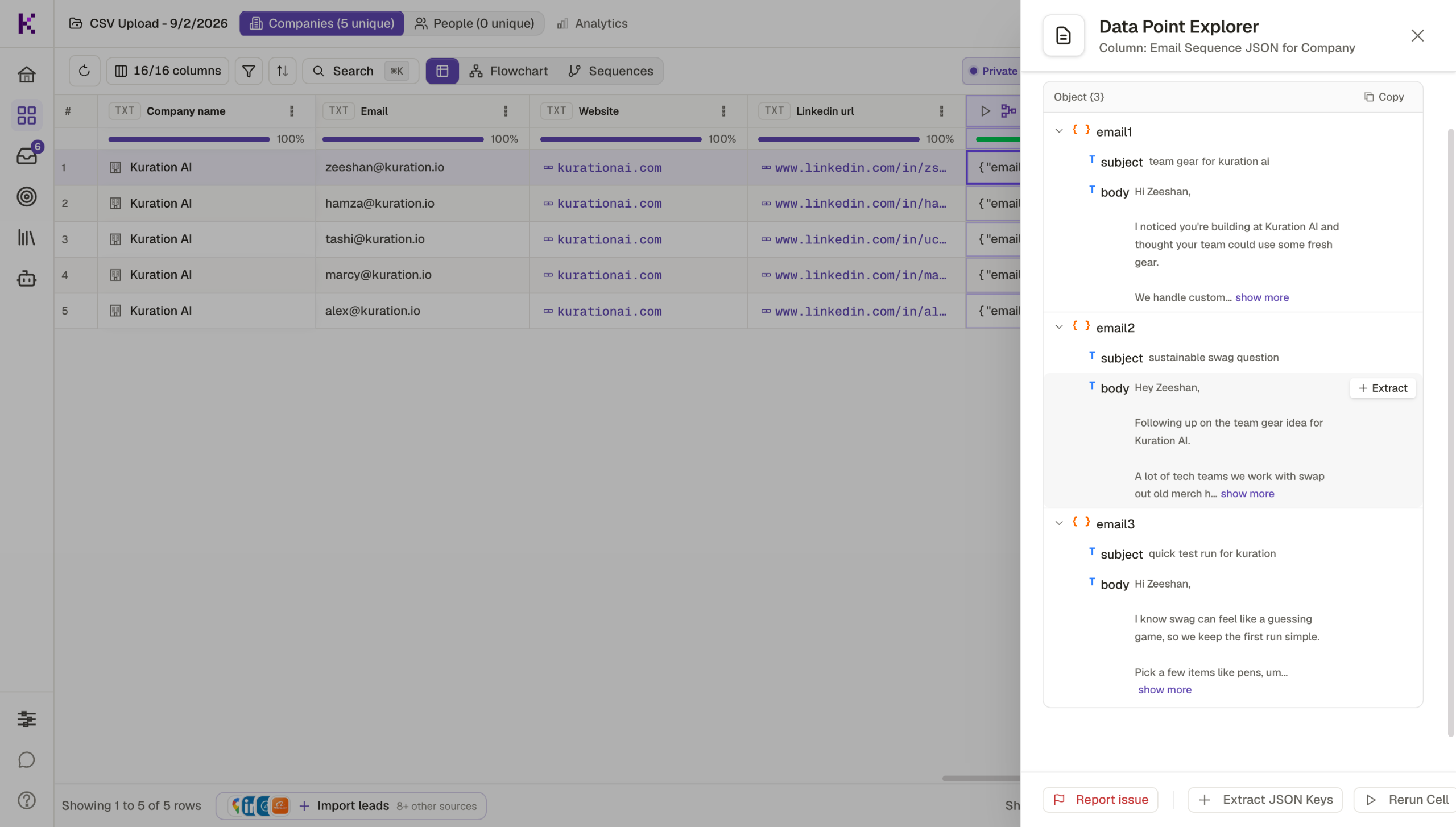Switch to Flowchart view
This screenshot has width=1456, height=827.
point(508,71)
